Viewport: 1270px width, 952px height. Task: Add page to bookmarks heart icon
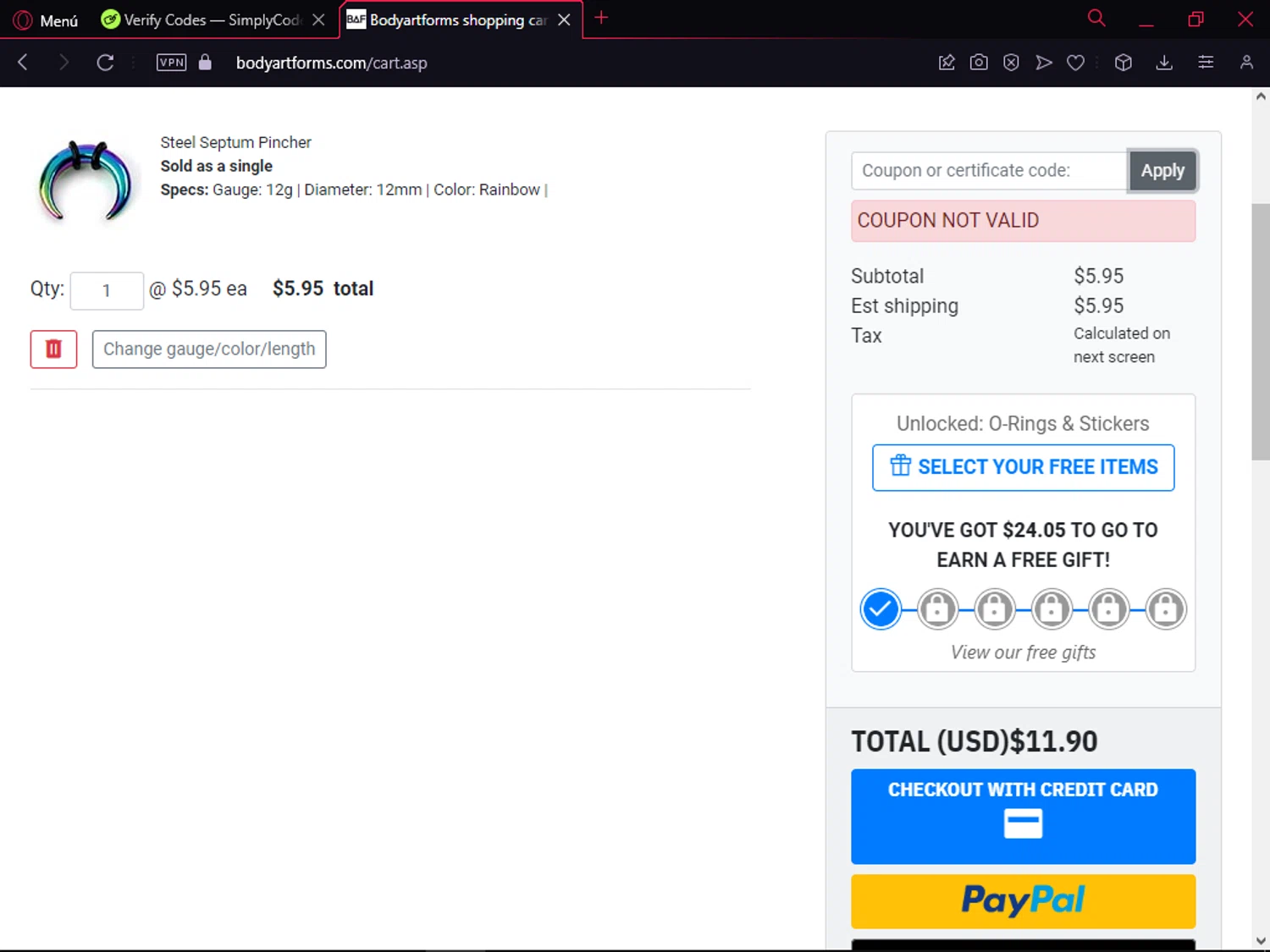click(x=1076, y=62)
